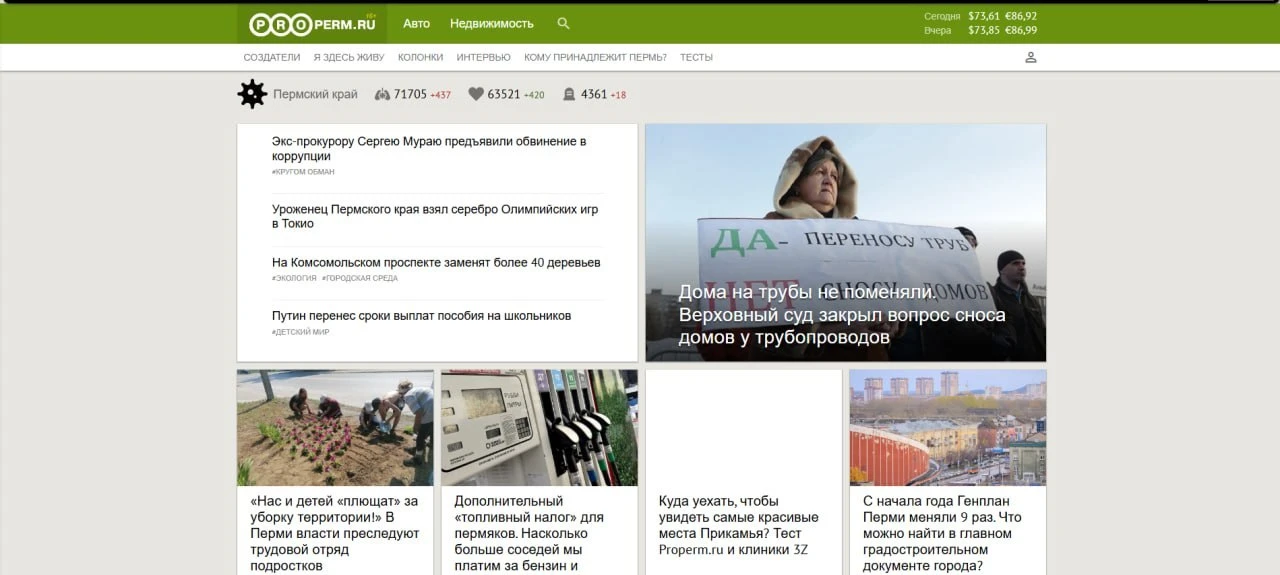Click the recovered count 63521
The width and height of the screenshot is (1280, 575).
(x=504, y=94)
